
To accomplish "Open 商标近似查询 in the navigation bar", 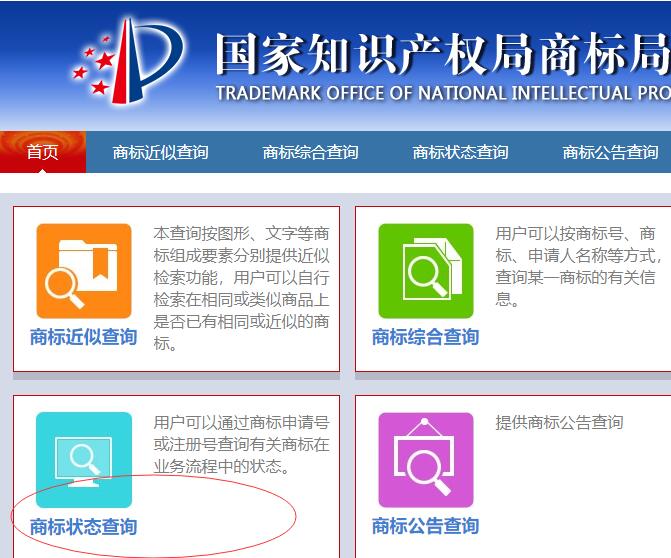I will click(x=160, y=152).
